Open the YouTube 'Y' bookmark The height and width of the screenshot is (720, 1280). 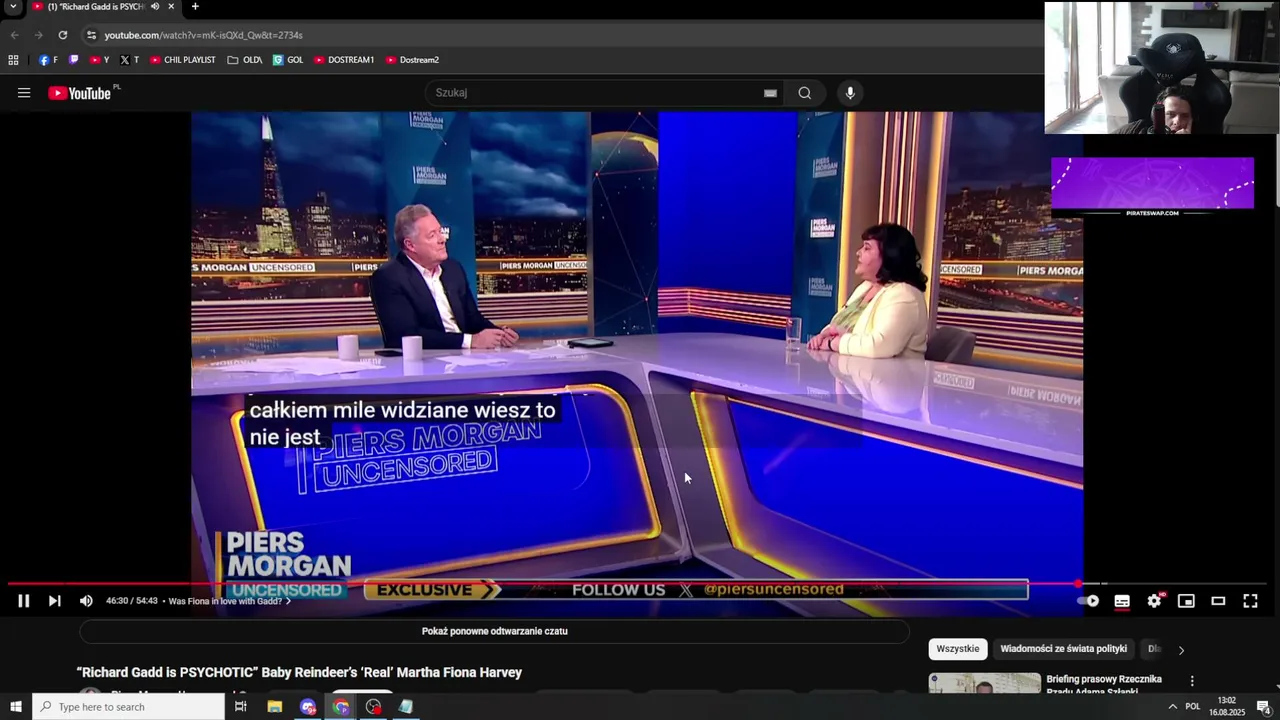coord(100,60)
